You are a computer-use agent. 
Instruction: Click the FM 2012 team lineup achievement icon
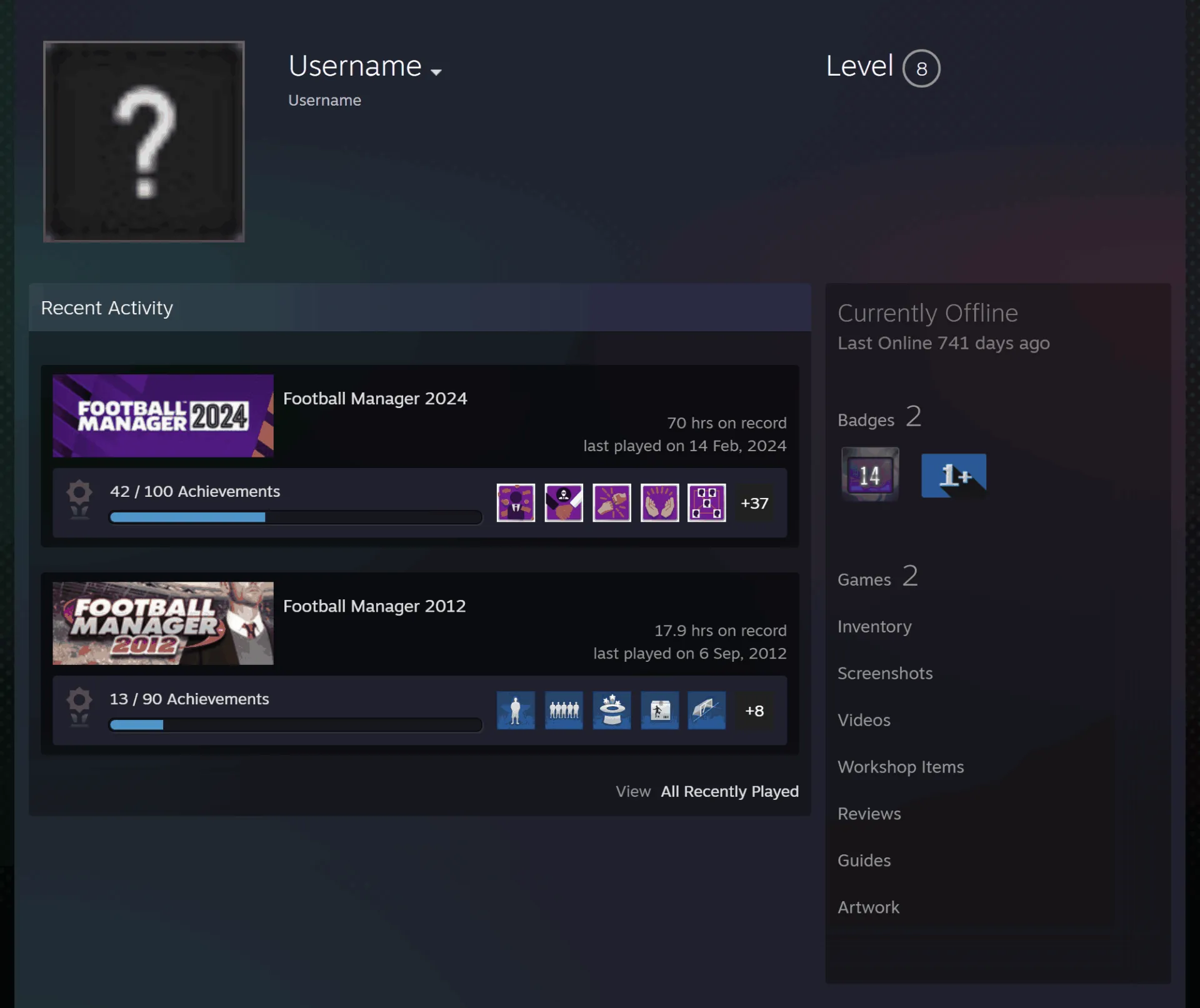point(564,710)
